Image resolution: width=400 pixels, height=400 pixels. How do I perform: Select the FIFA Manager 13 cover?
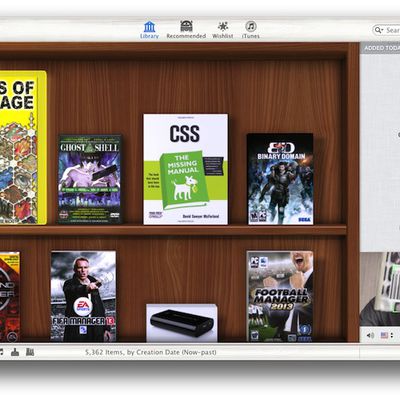pos(83,296)
